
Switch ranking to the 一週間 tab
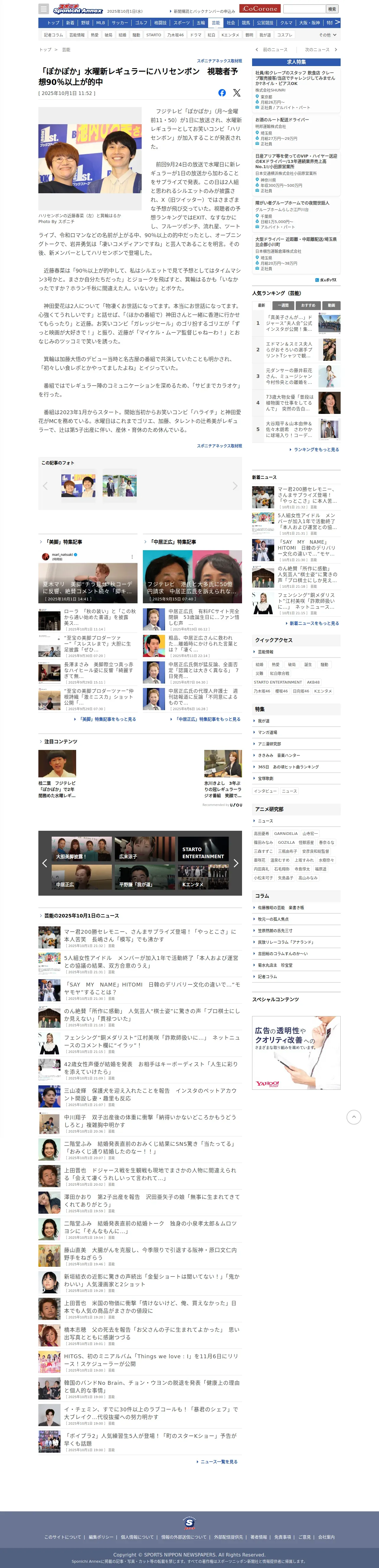[283, 305]
